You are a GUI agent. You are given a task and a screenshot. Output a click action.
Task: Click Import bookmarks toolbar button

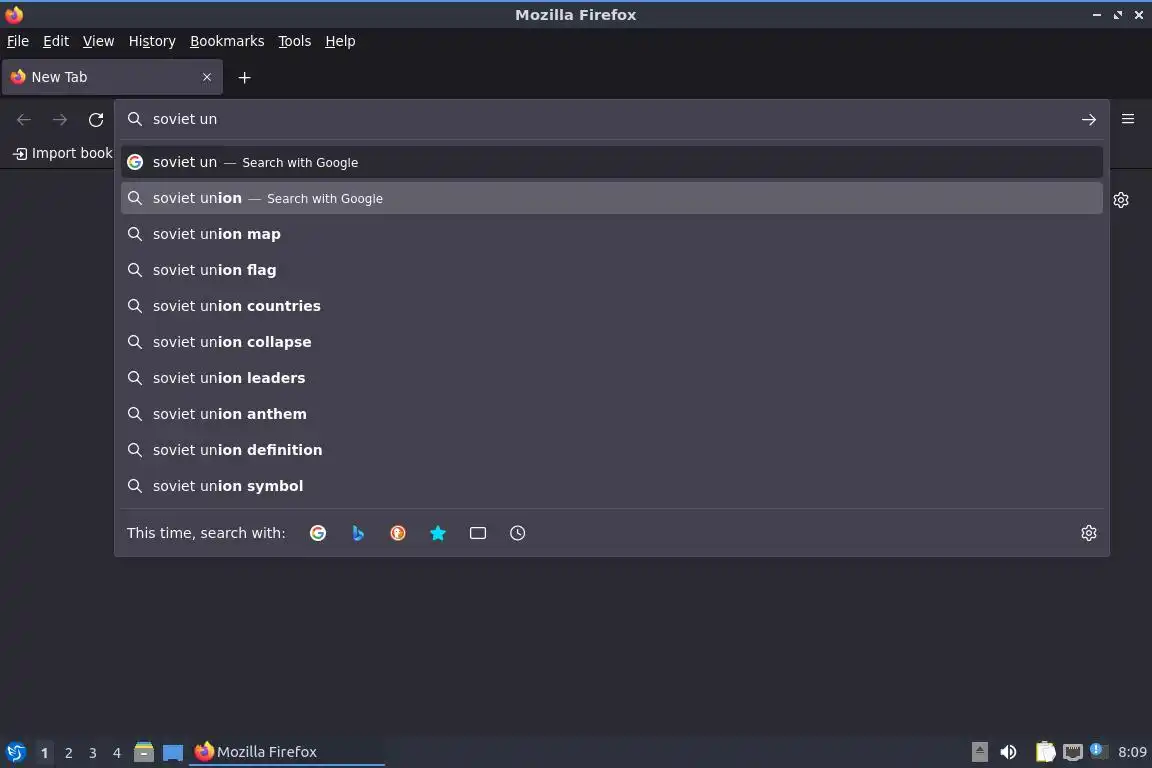click(x=63, y=153)
